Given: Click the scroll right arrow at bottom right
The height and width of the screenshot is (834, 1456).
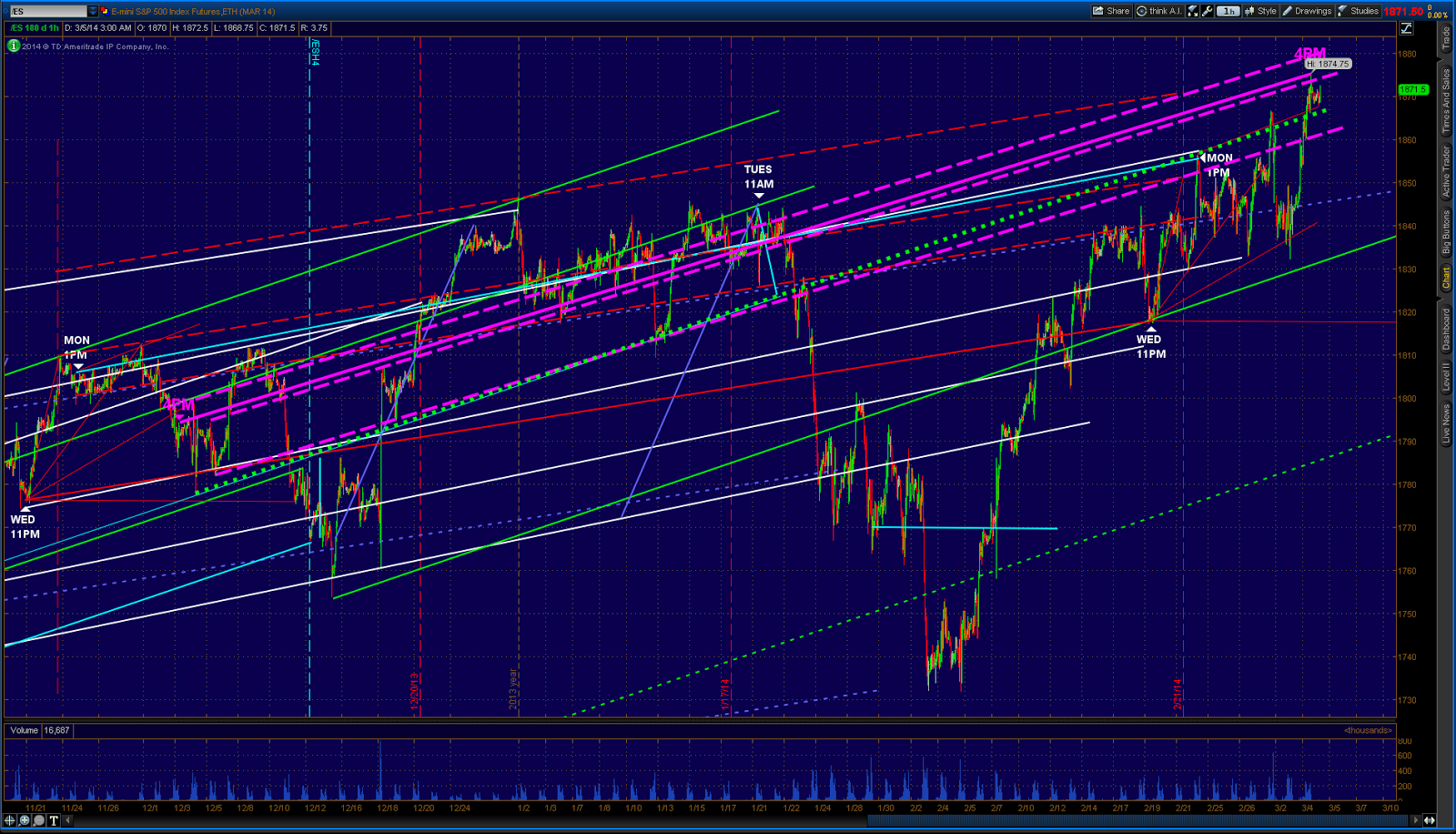Looking at the screenshot, I should pyautogui.click(x=1418, y=820).
